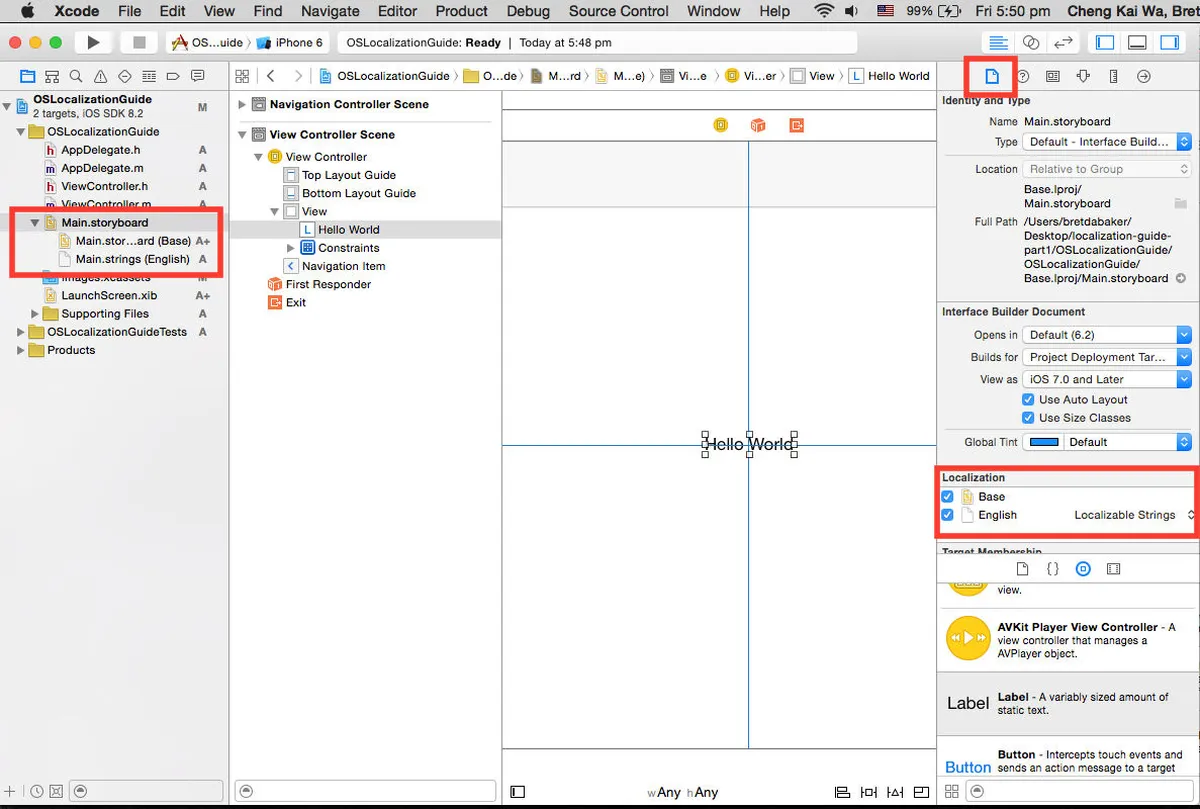This screenshot has height=809, width=1200.
Task: Open the Symbol navigator
Action: pyautogui.click(x=51, y=76)
